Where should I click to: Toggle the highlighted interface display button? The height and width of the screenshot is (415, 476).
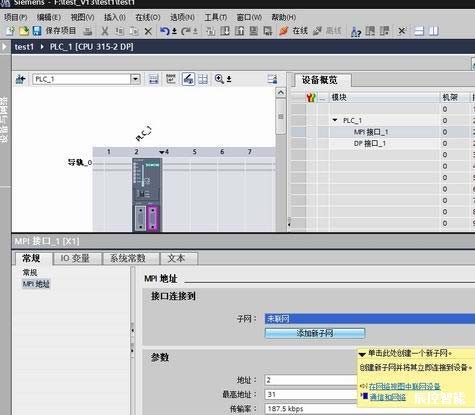[188, 79]
